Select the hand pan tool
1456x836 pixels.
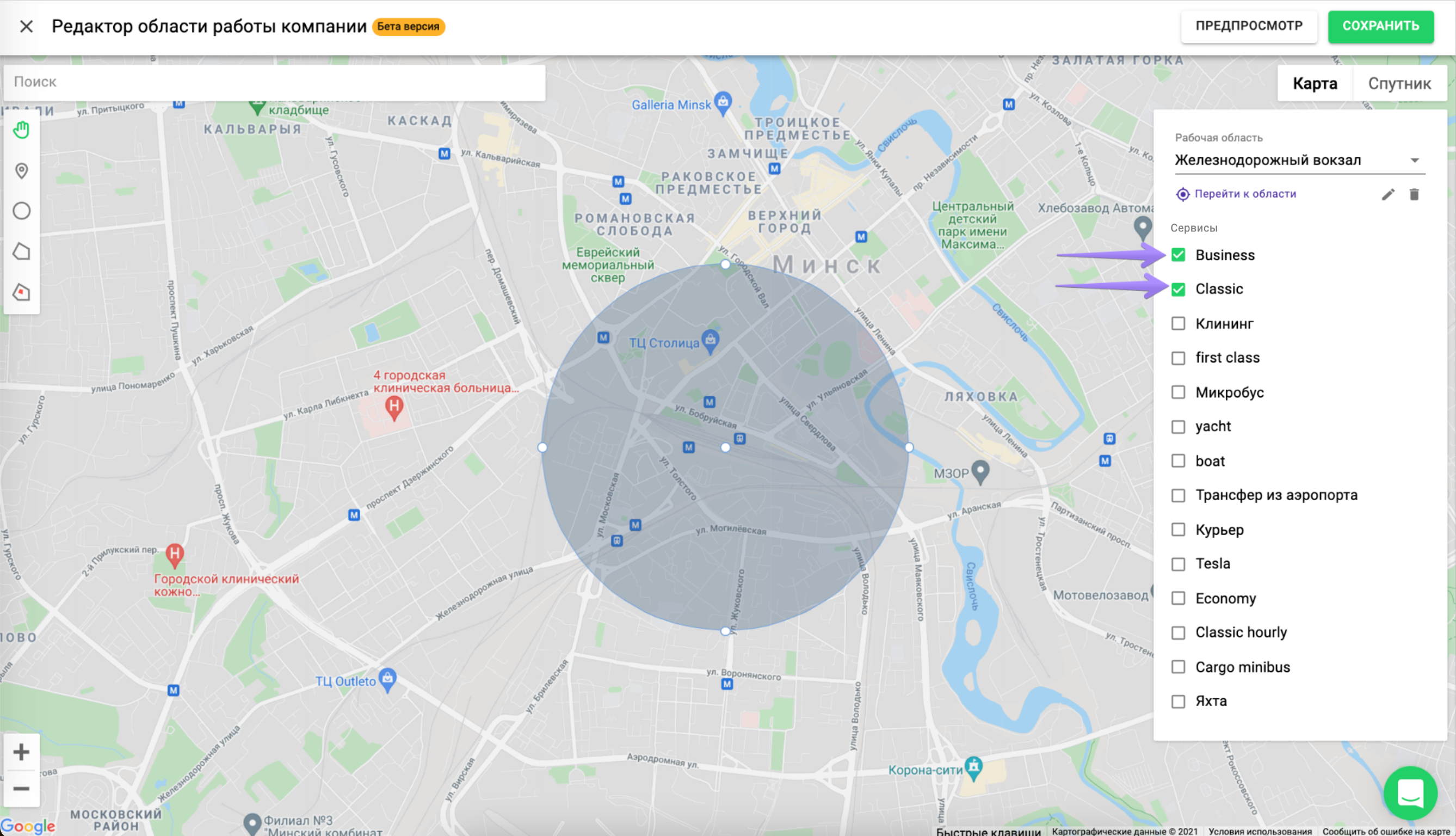coord(21,130)
